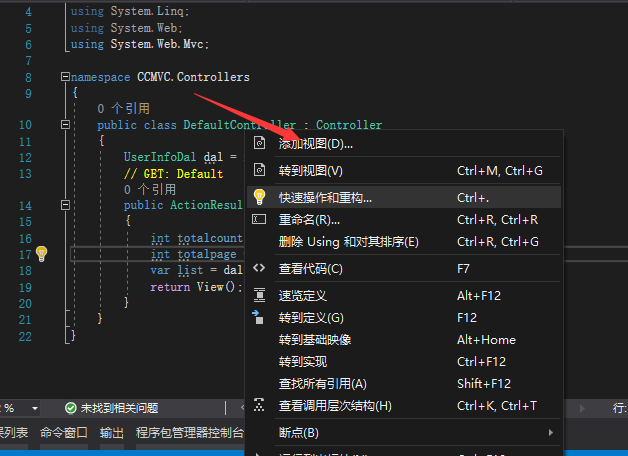Open the zoom percentage dropdown arrow

pyautogui.click(x=35, y=408)
